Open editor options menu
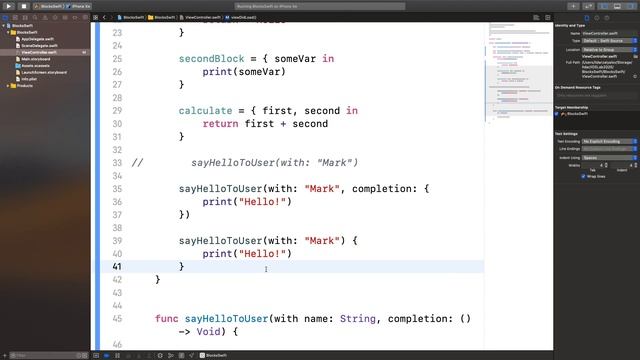The width and height of the screenshot is (640, 360). (536, 18)
